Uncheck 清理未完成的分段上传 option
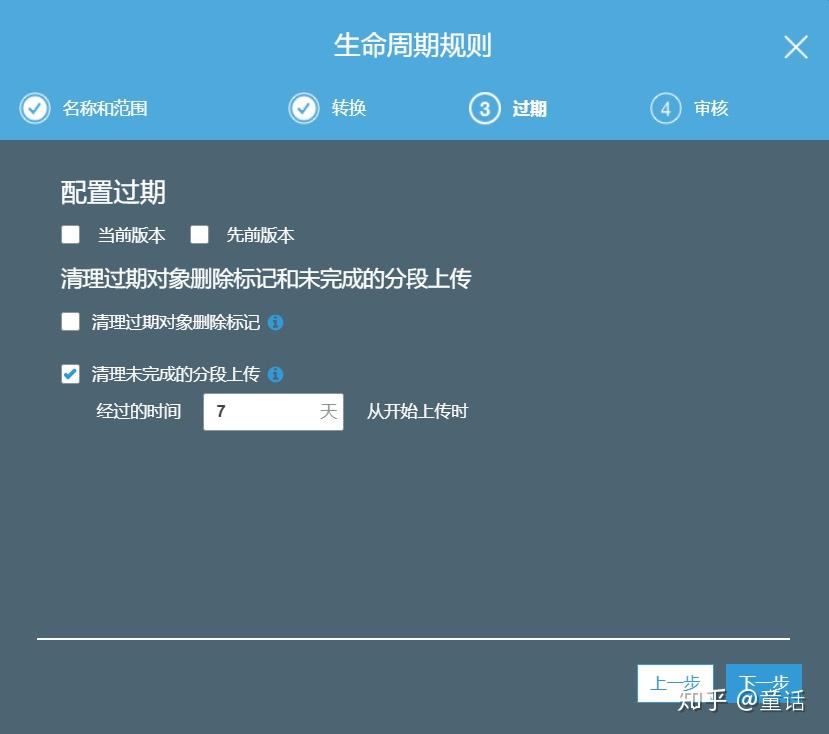Image resolution: width=829 pixels, height=734 pixels. 70,374
